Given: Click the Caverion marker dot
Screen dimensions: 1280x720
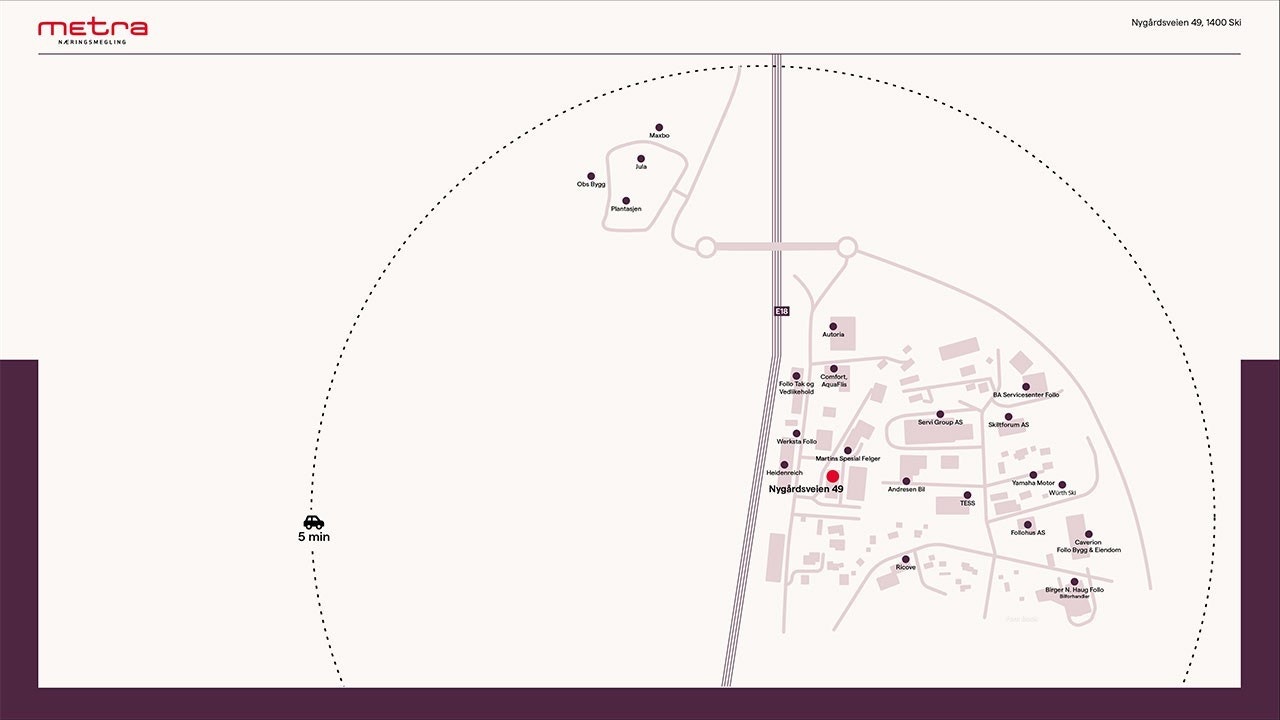Looking at the screenshot, I should 1088,534.
